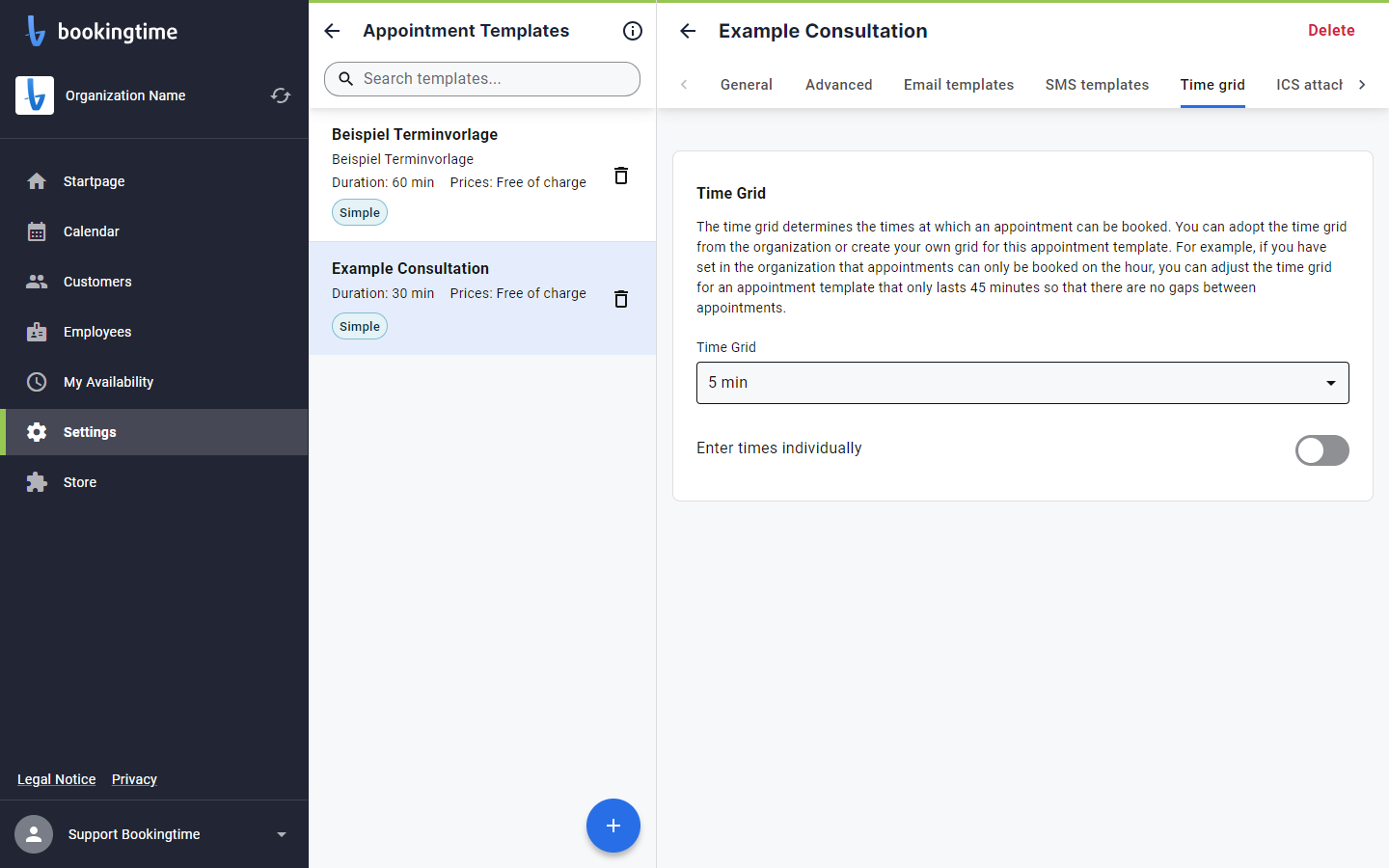The width and height of the screenshot is (1389, 868).
Task: Click the My Availability clock icon
Action: (x=37, y=382)
